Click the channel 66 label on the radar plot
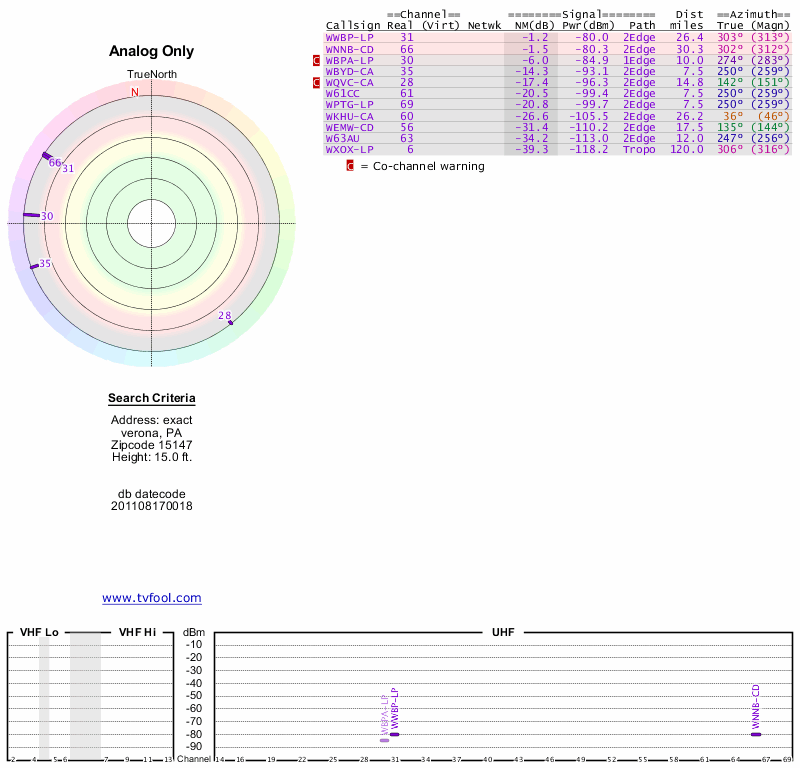800x768 pixels. pyautogui.click(x=55, y=163)
